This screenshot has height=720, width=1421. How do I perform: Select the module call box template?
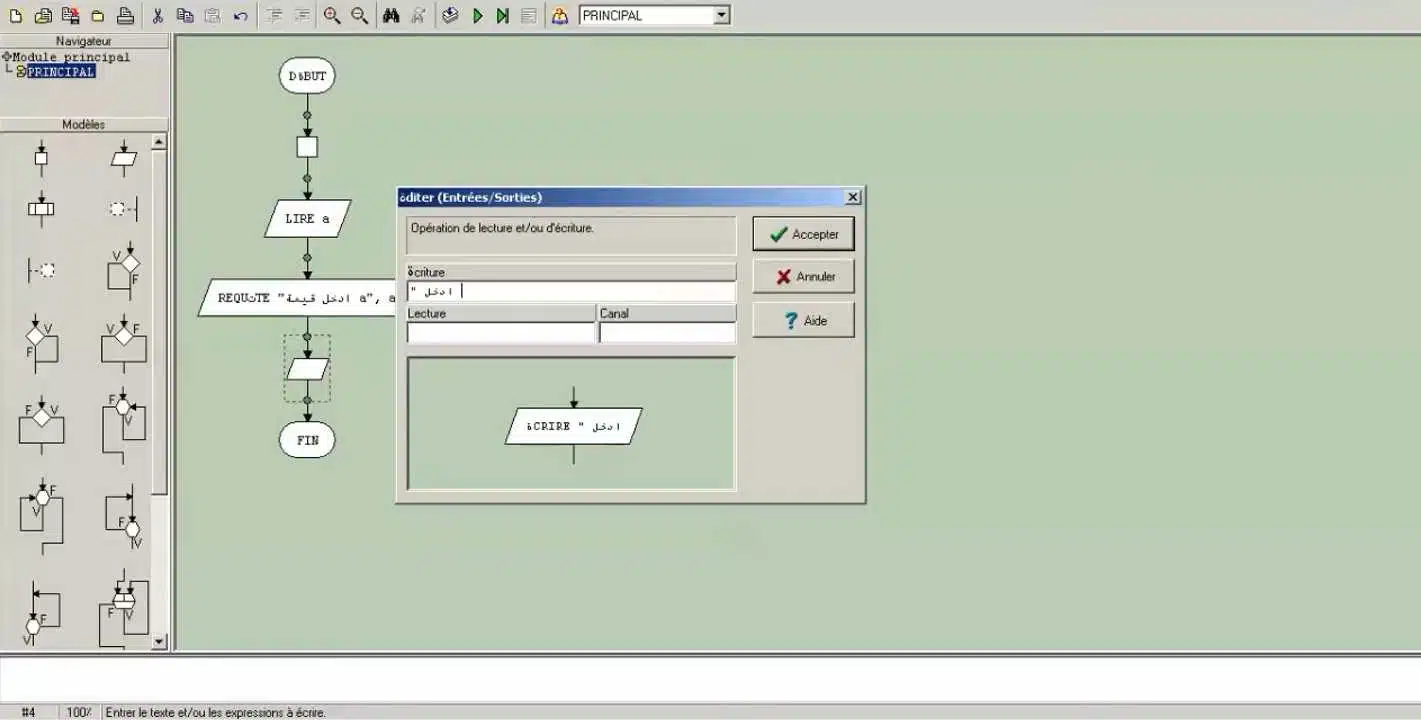(x=41, y=209)
